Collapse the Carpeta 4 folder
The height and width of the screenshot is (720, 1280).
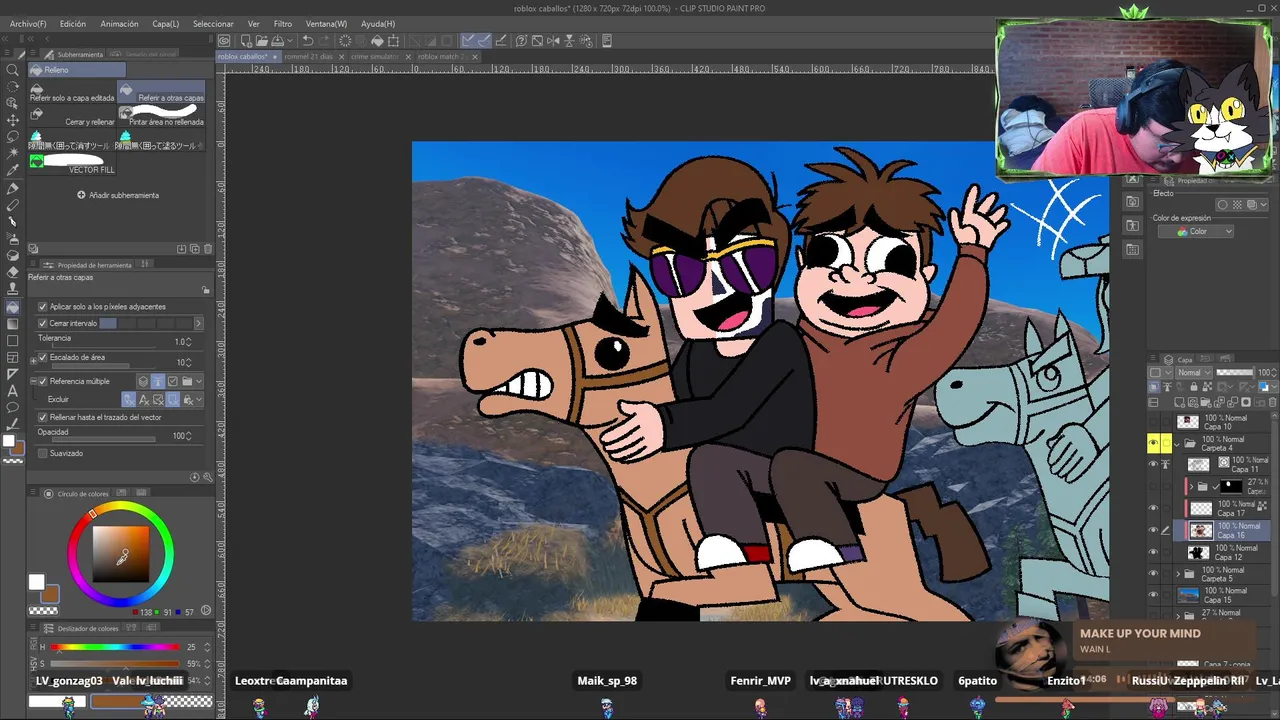tap(1177, 443)
